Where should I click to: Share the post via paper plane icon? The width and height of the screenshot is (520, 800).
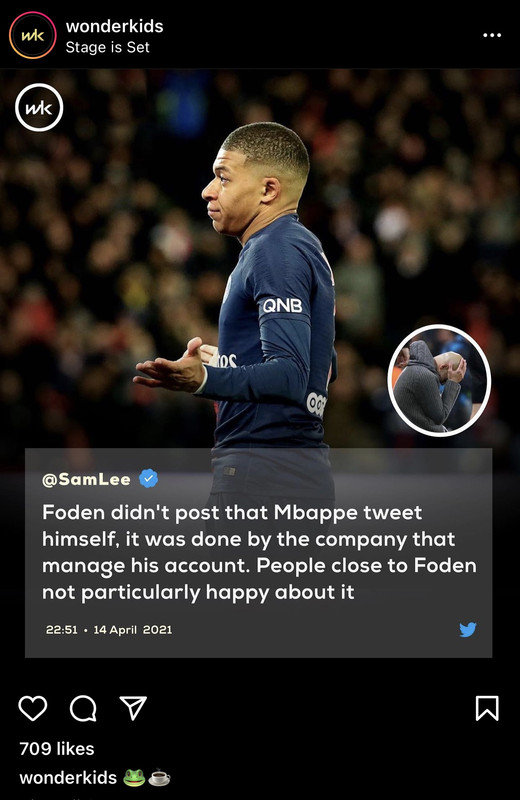133,708
